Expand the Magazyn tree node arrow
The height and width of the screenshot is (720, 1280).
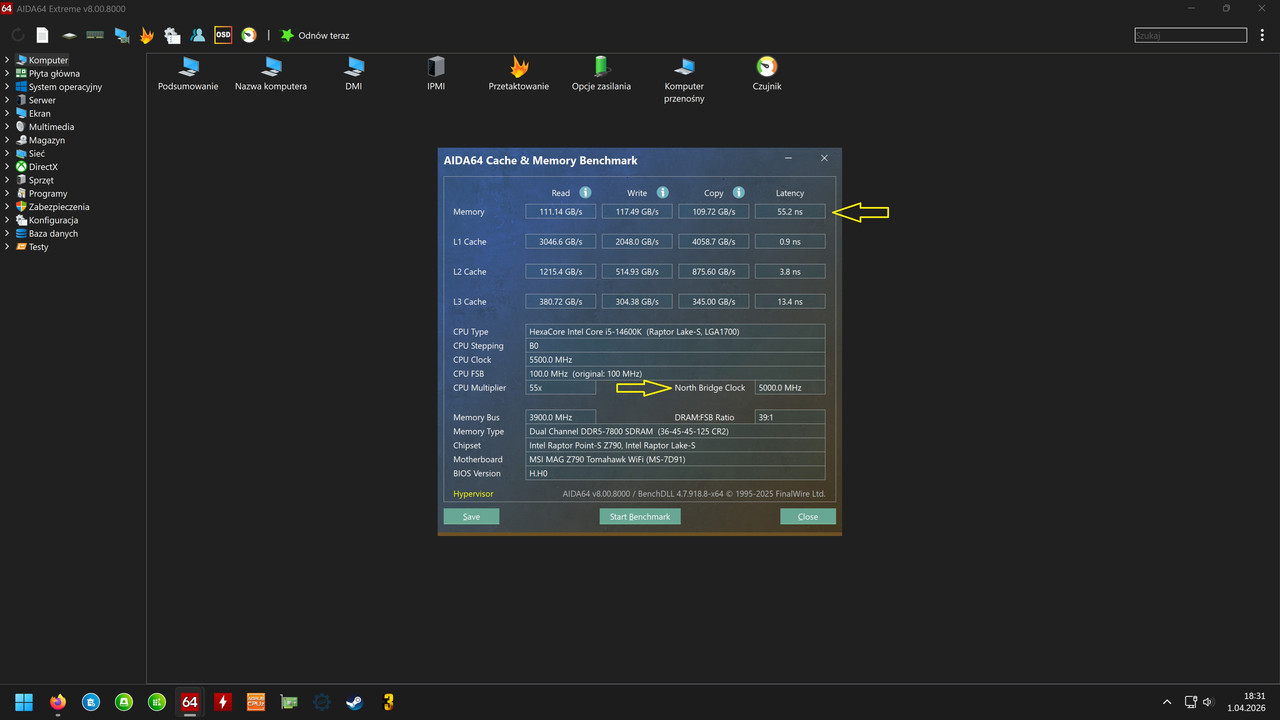point(7,140)
